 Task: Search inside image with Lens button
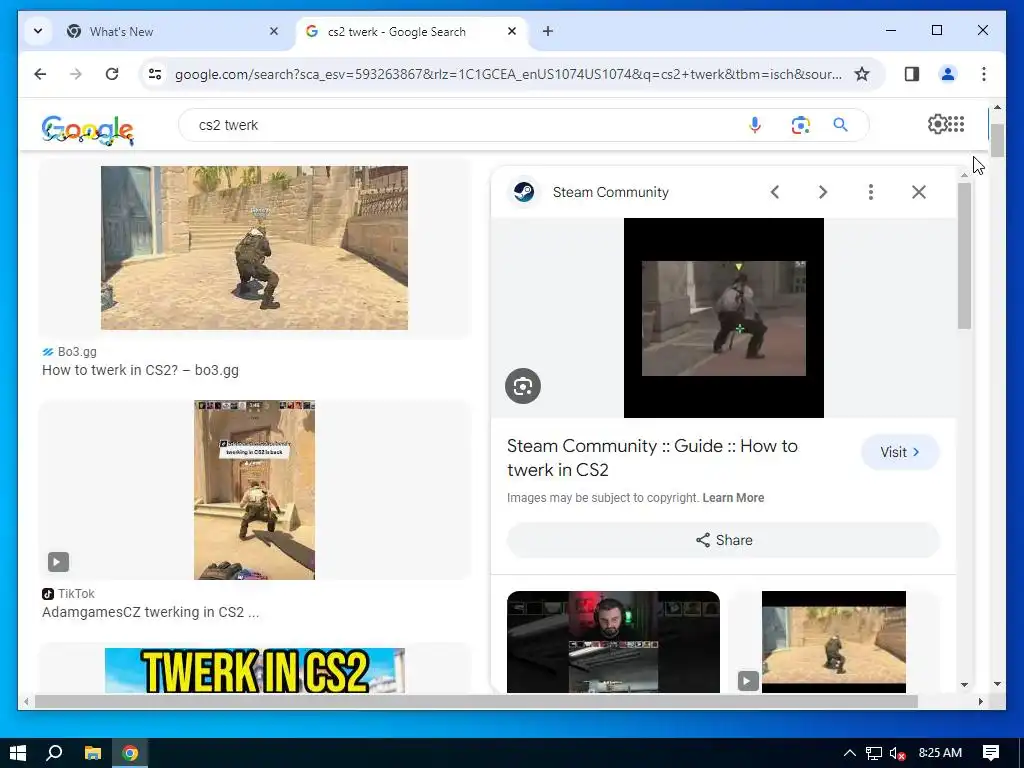coord(522,386)
